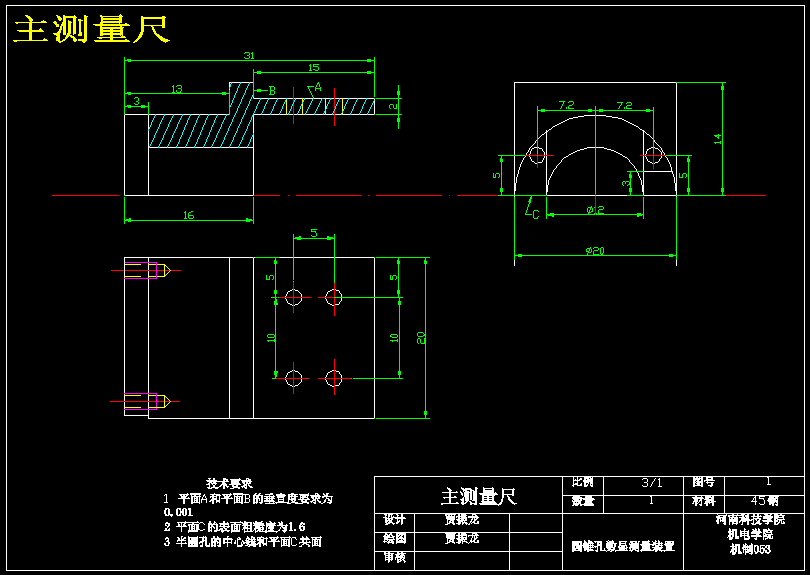Image resolution: width=810 pixels, height=575 pixels.
Task: Click the surface label A
Action: (318, 87)
